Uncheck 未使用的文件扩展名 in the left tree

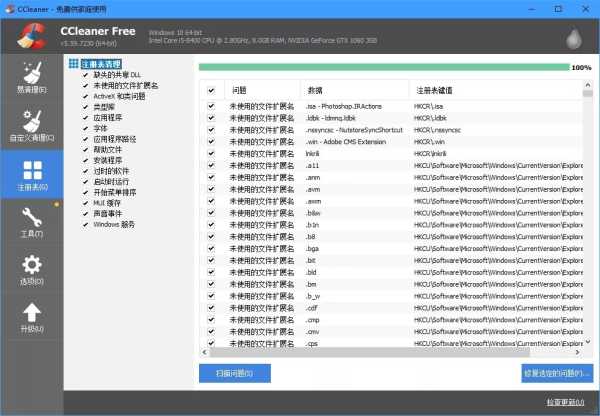(x=86, y=85)
